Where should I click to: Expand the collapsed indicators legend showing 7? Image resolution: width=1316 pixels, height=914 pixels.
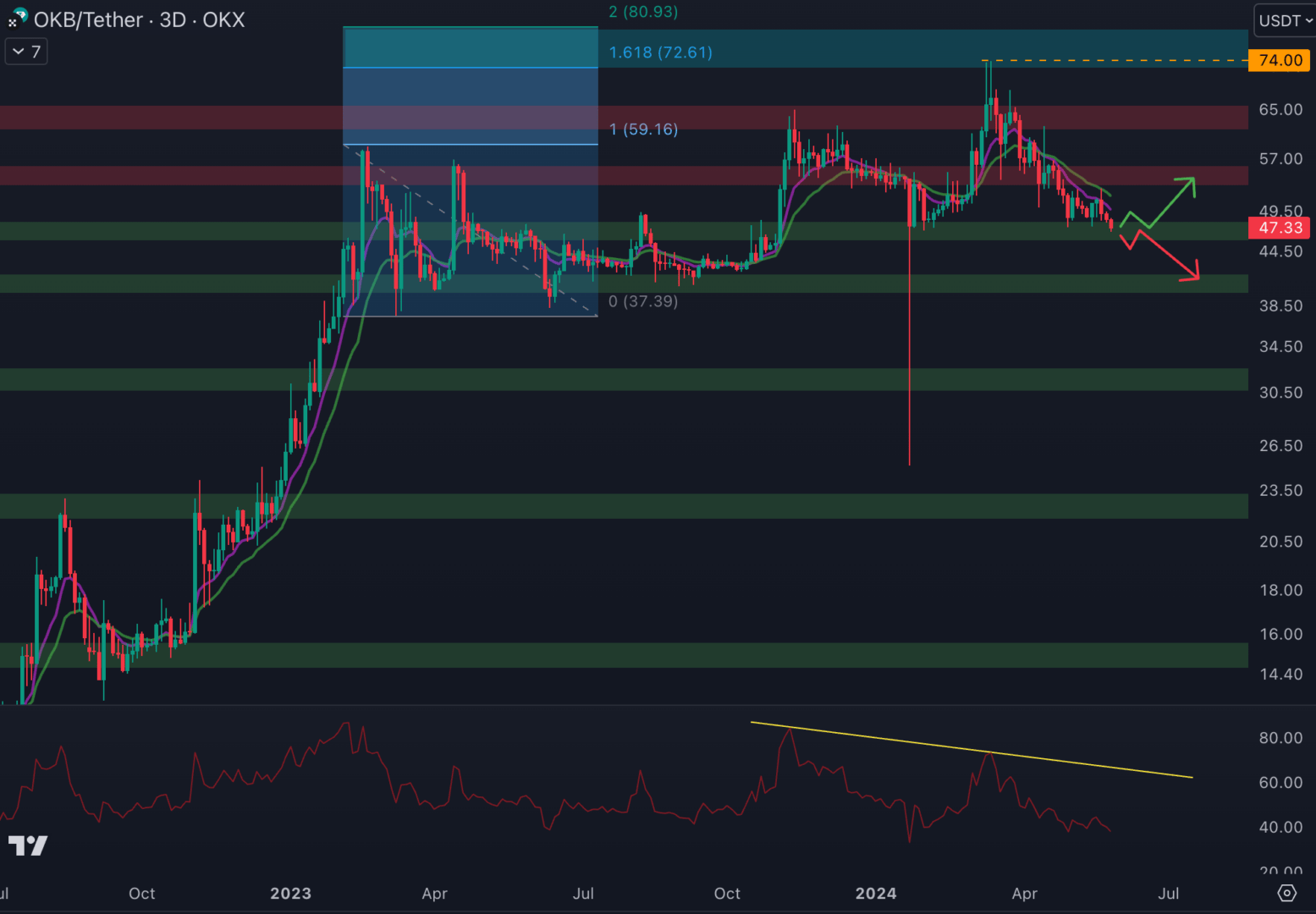[x=26, y=52]
